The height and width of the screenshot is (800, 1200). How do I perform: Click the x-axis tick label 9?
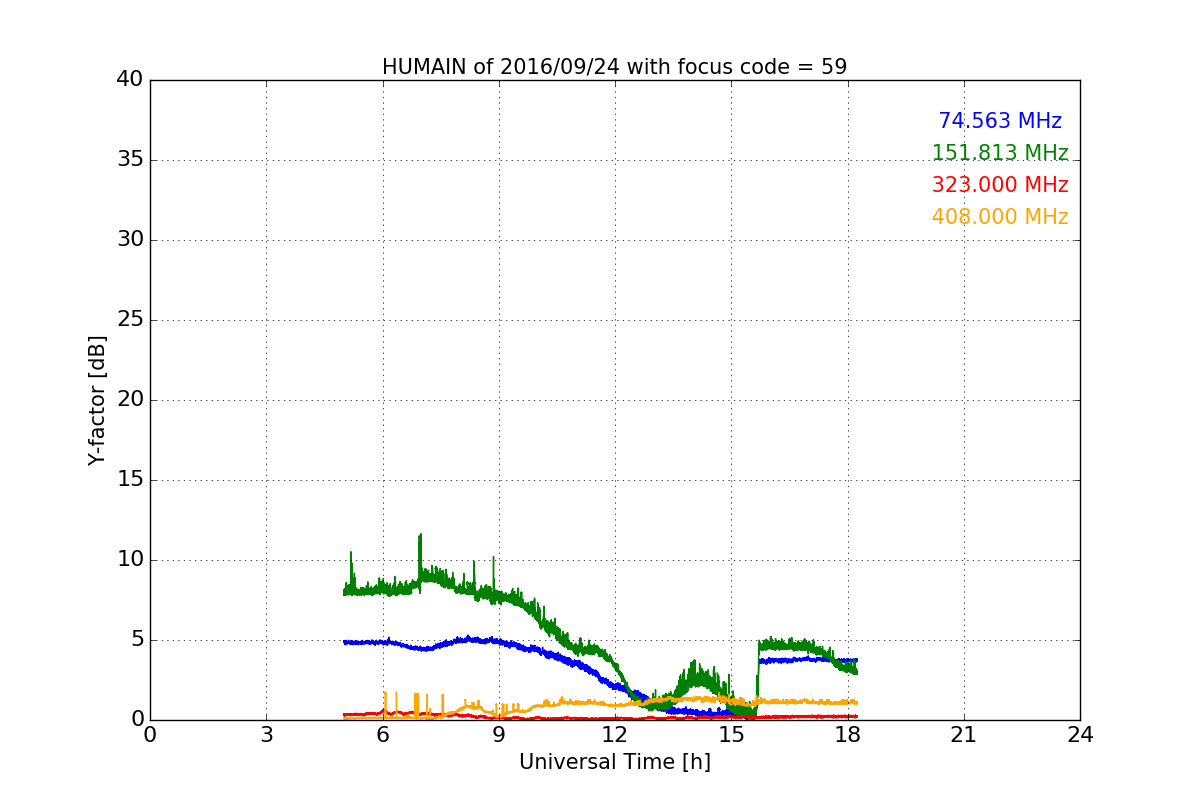(x=499, y=734)
